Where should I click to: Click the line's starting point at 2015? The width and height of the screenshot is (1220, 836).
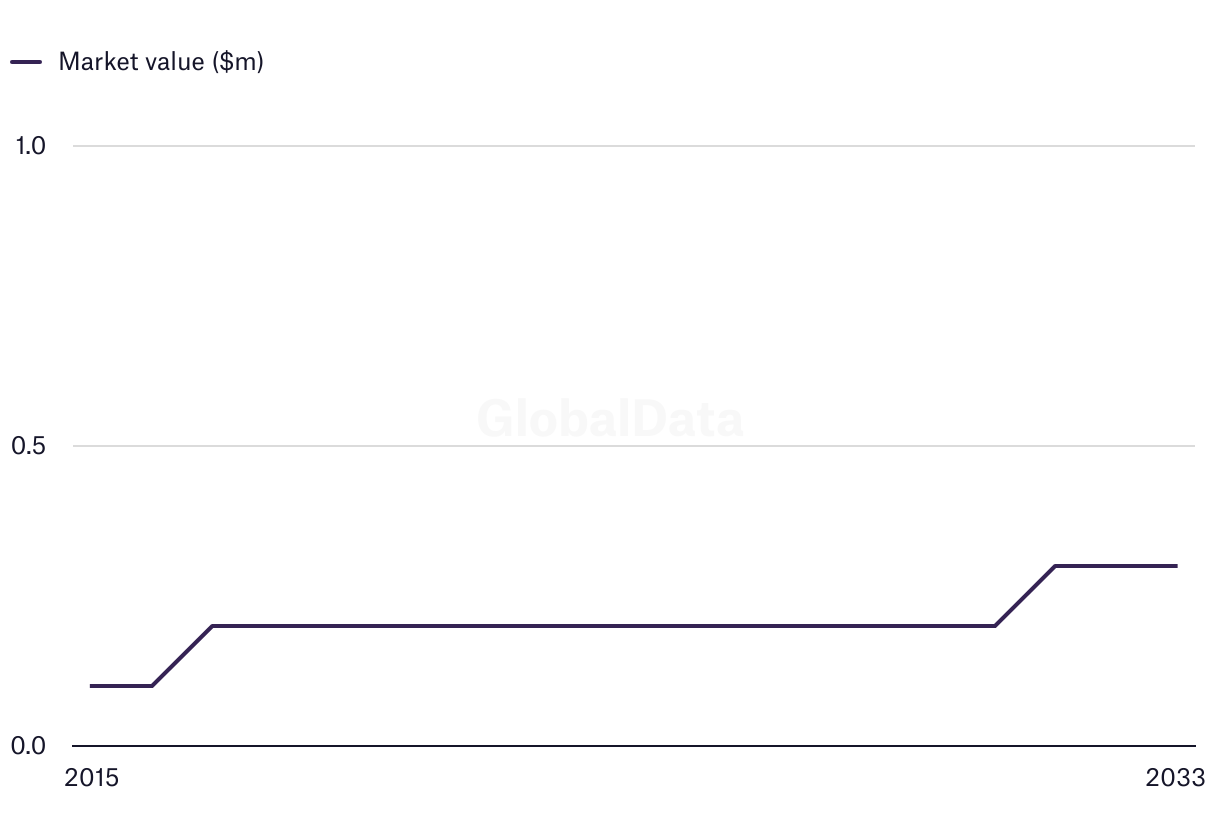click(x=91, y=686)
